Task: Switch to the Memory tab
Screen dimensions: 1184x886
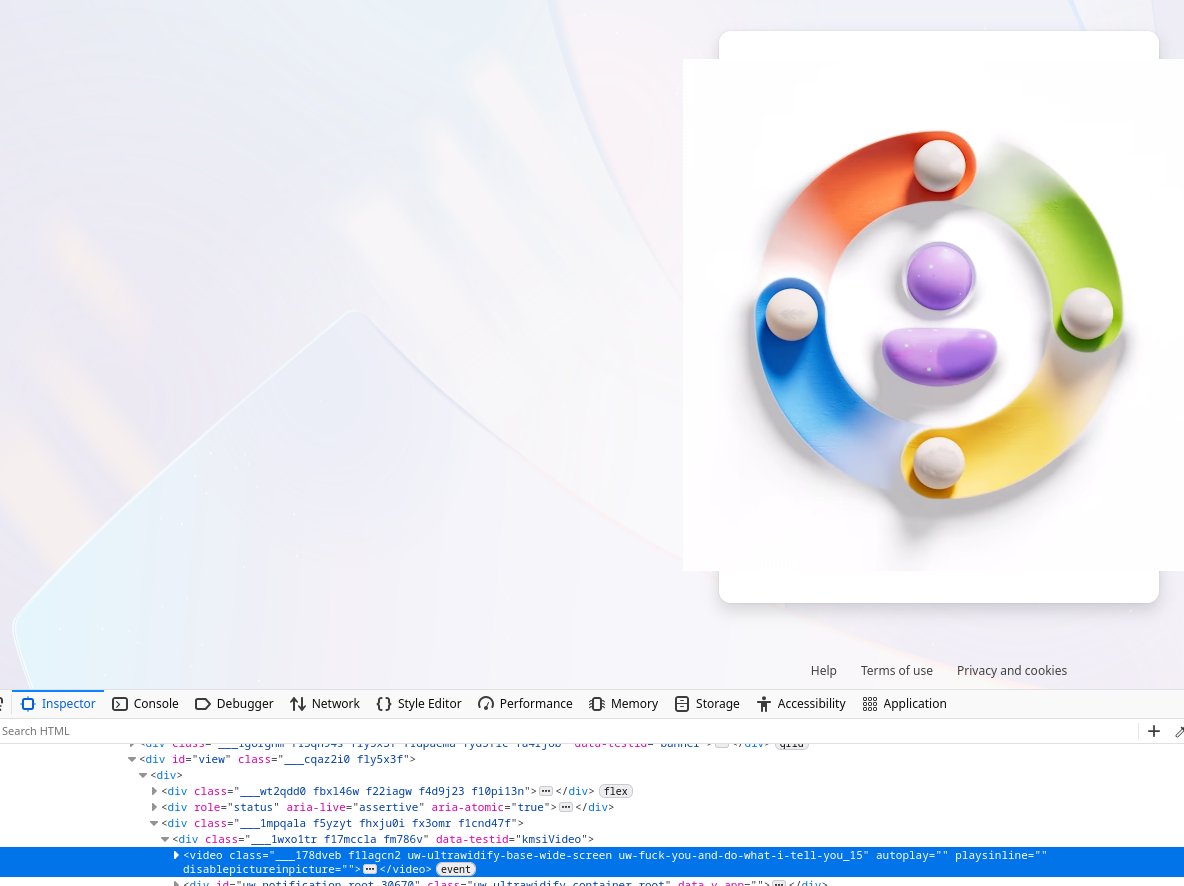Action: pyautogui.click(x=623, y=703)
